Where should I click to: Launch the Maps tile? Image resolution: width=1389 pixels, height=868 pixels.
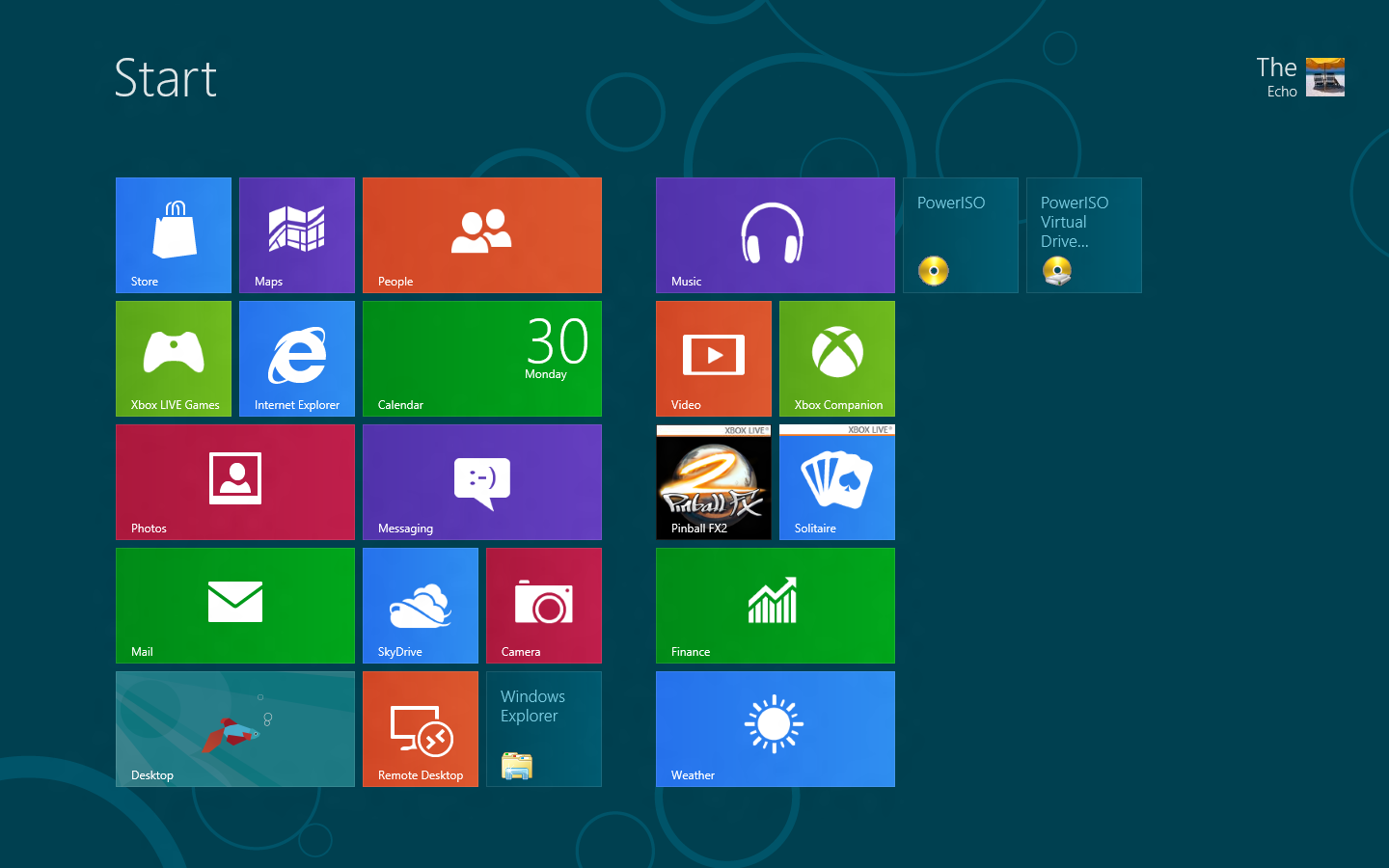[x=297, y=235]
